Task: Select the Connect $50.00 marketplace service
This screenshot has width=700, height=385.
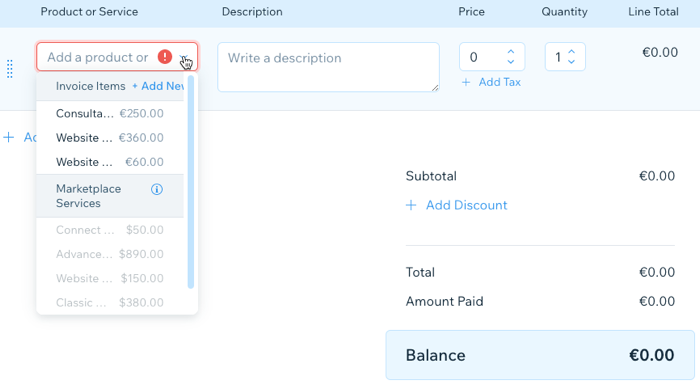Action: tap(110, 230)
